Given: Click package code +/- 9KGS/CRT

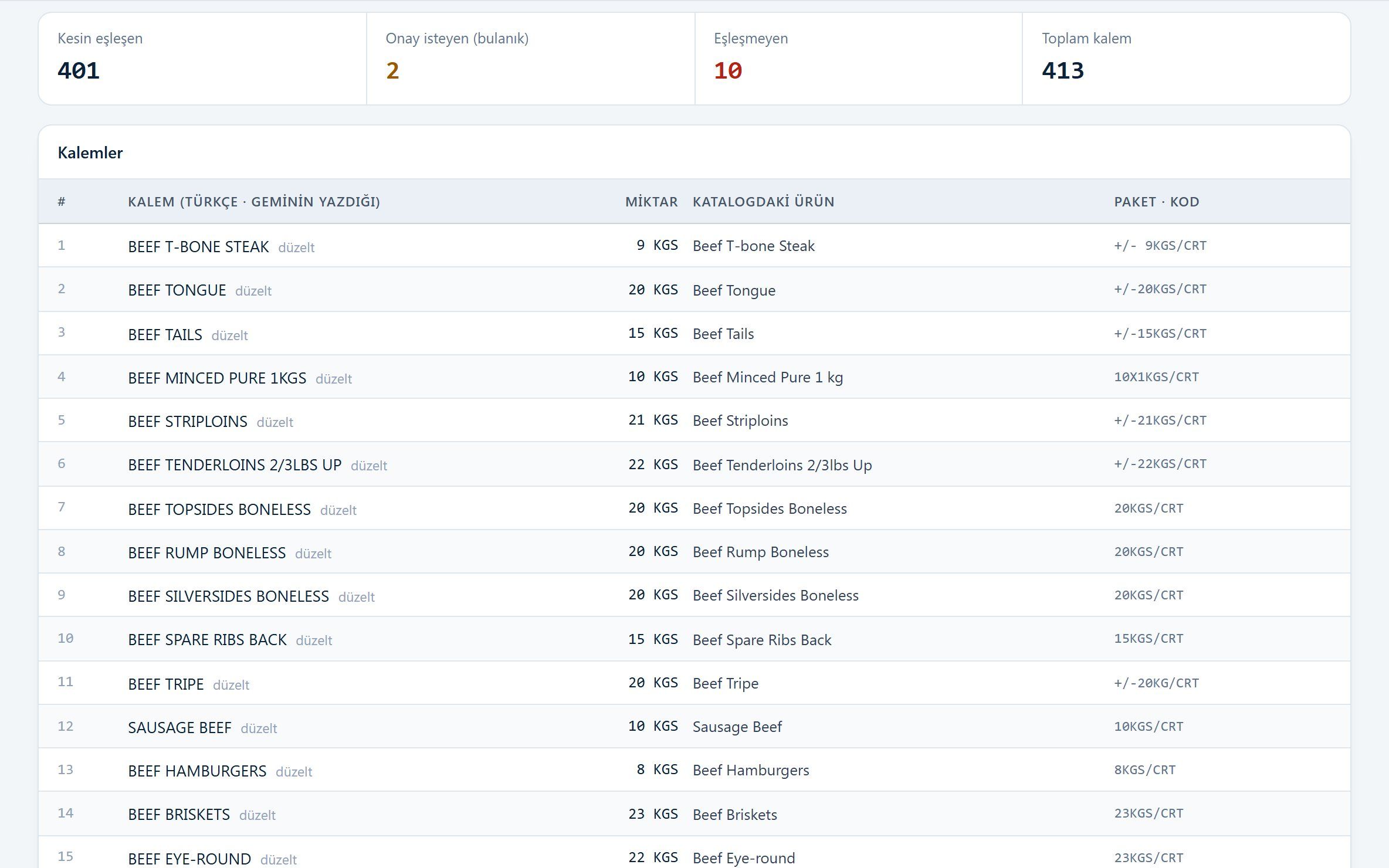Looking at the screenshot, I should (x=1160, y=246).
